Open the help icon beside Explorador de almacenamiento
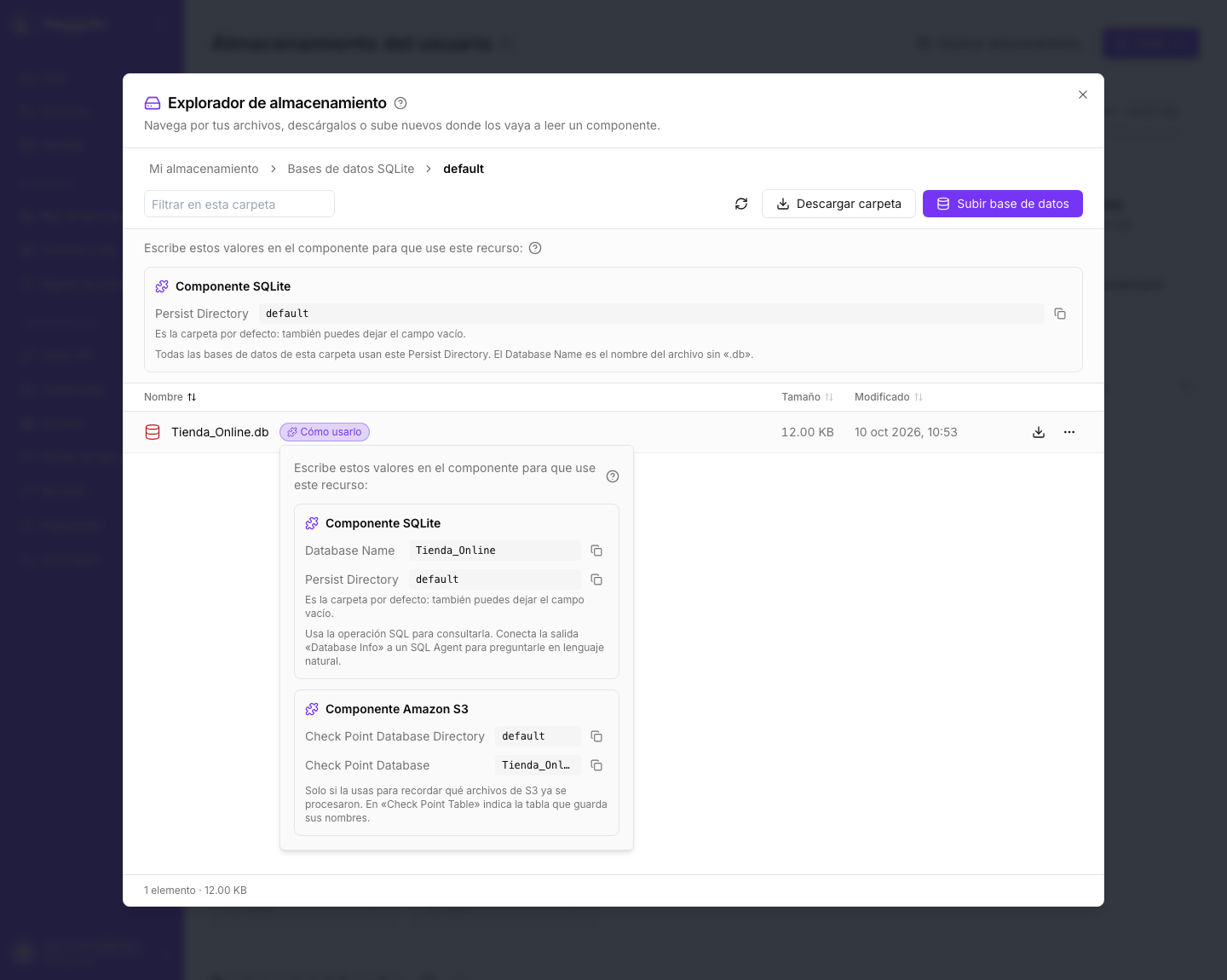Viewport: 1227px width, 980px height. 400,103
